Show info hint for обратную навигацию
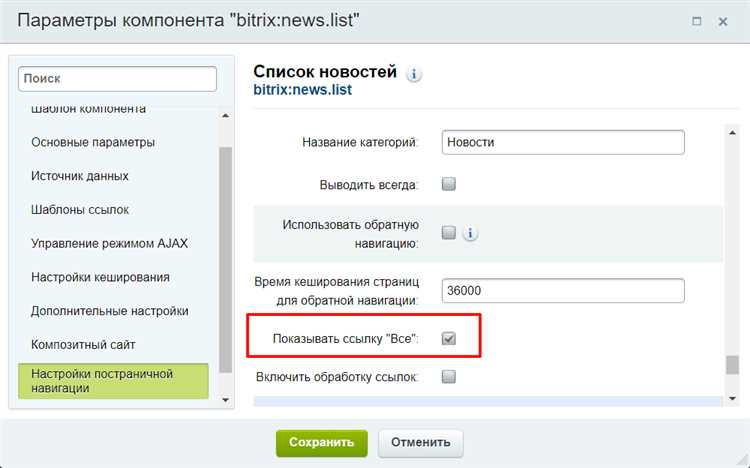This screenshot has height=468, width=750. (470, 234)
